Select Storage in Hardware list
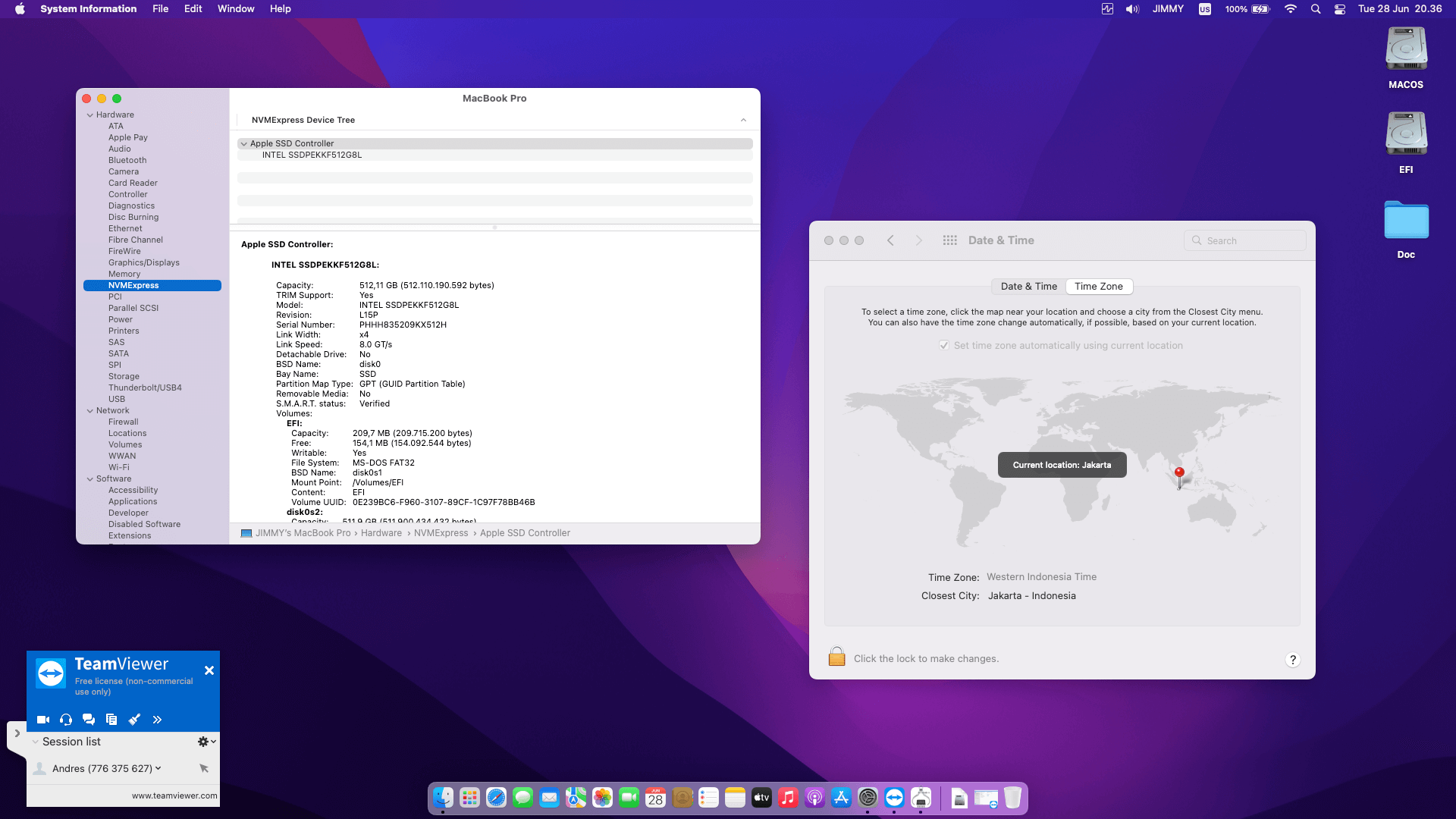The image size is (1456, 819). point(124,376)
